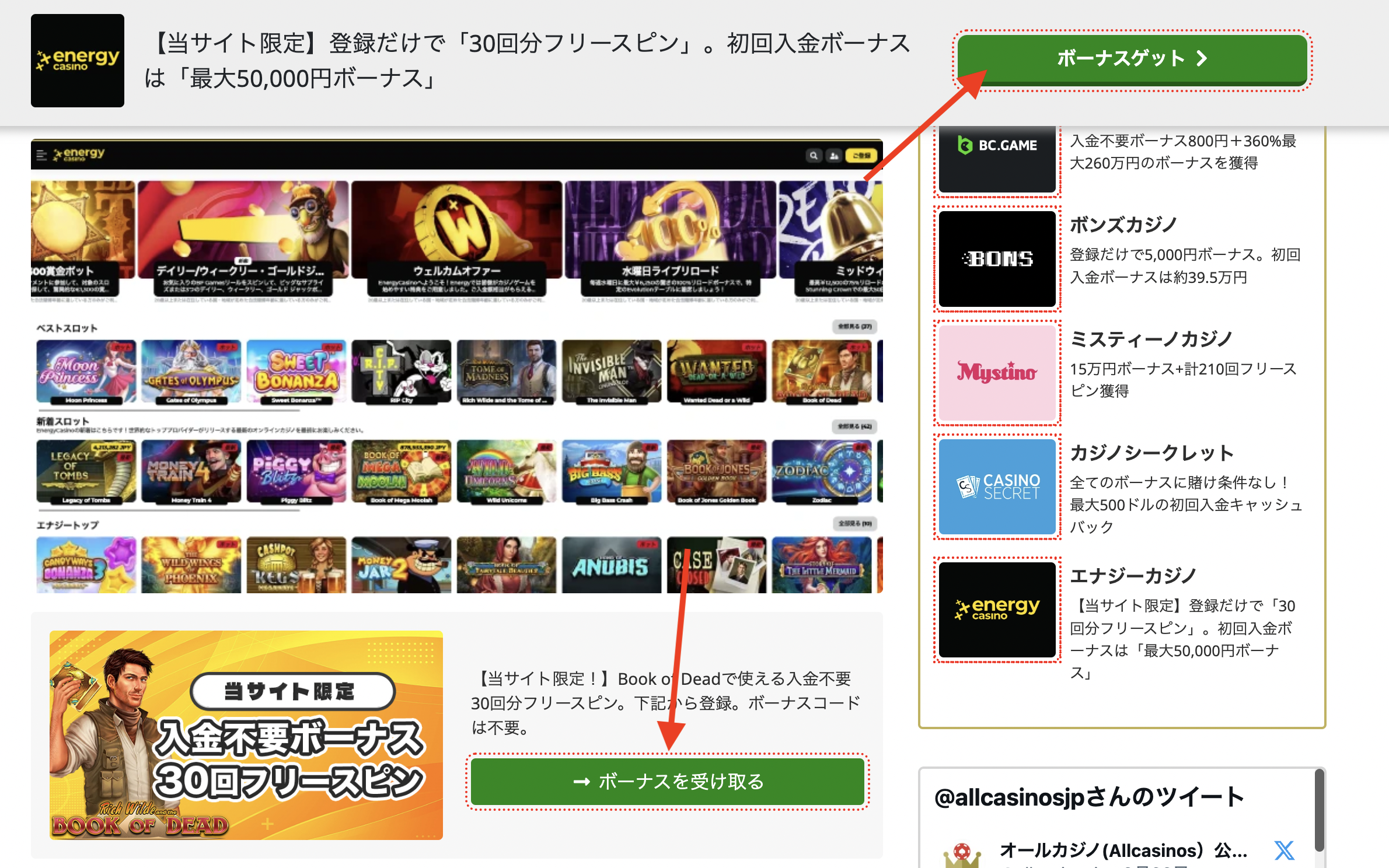This screenshot has width=1389, height=868.
Task: Click the デイリー/ウィークリー・ゴールドジ... promo banner
Action: point(243,240)
